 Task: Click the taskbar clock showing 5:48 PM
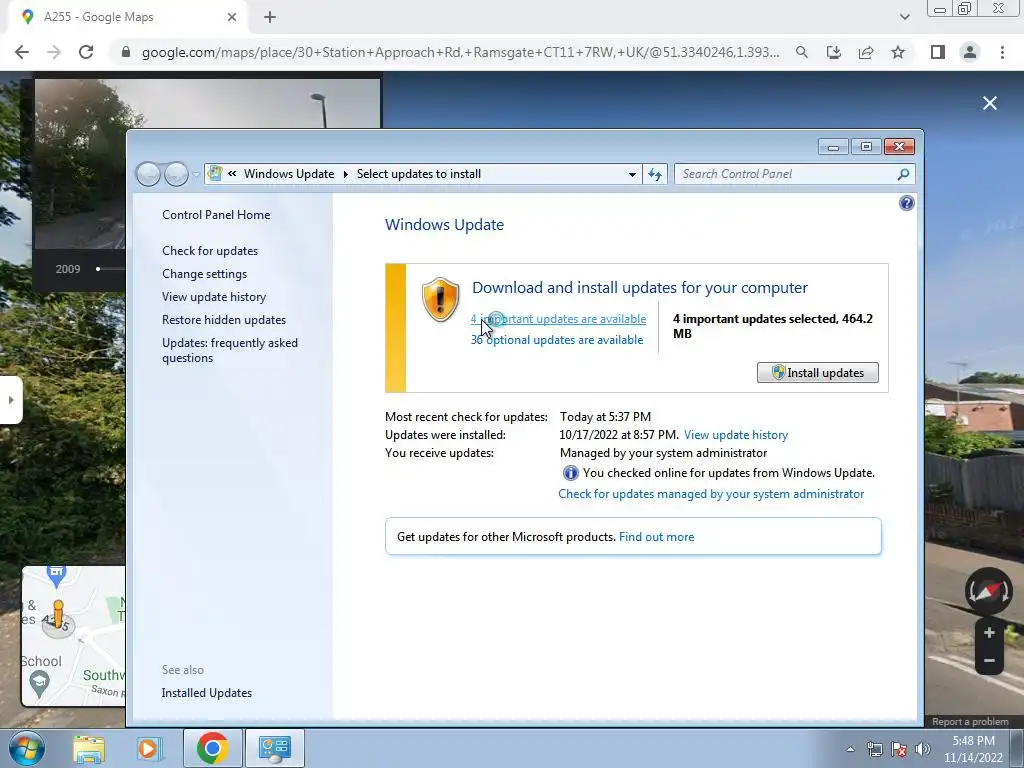973,749
